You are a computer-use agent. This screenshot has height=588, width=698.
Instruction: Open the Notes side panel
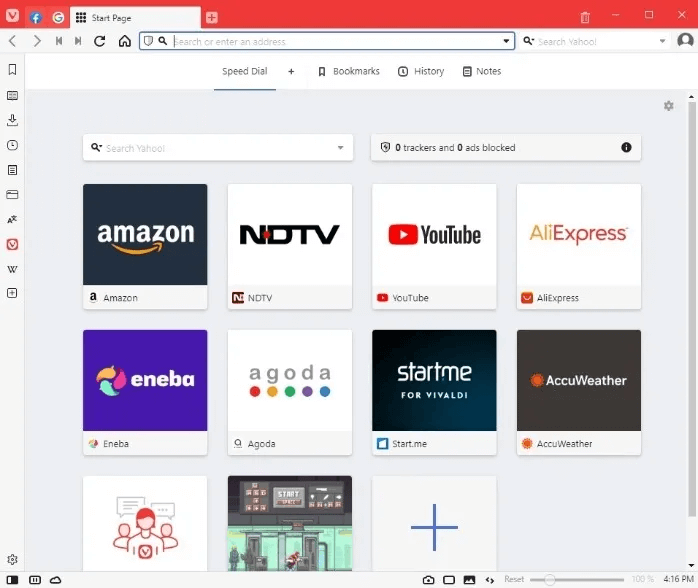(12, 170)
